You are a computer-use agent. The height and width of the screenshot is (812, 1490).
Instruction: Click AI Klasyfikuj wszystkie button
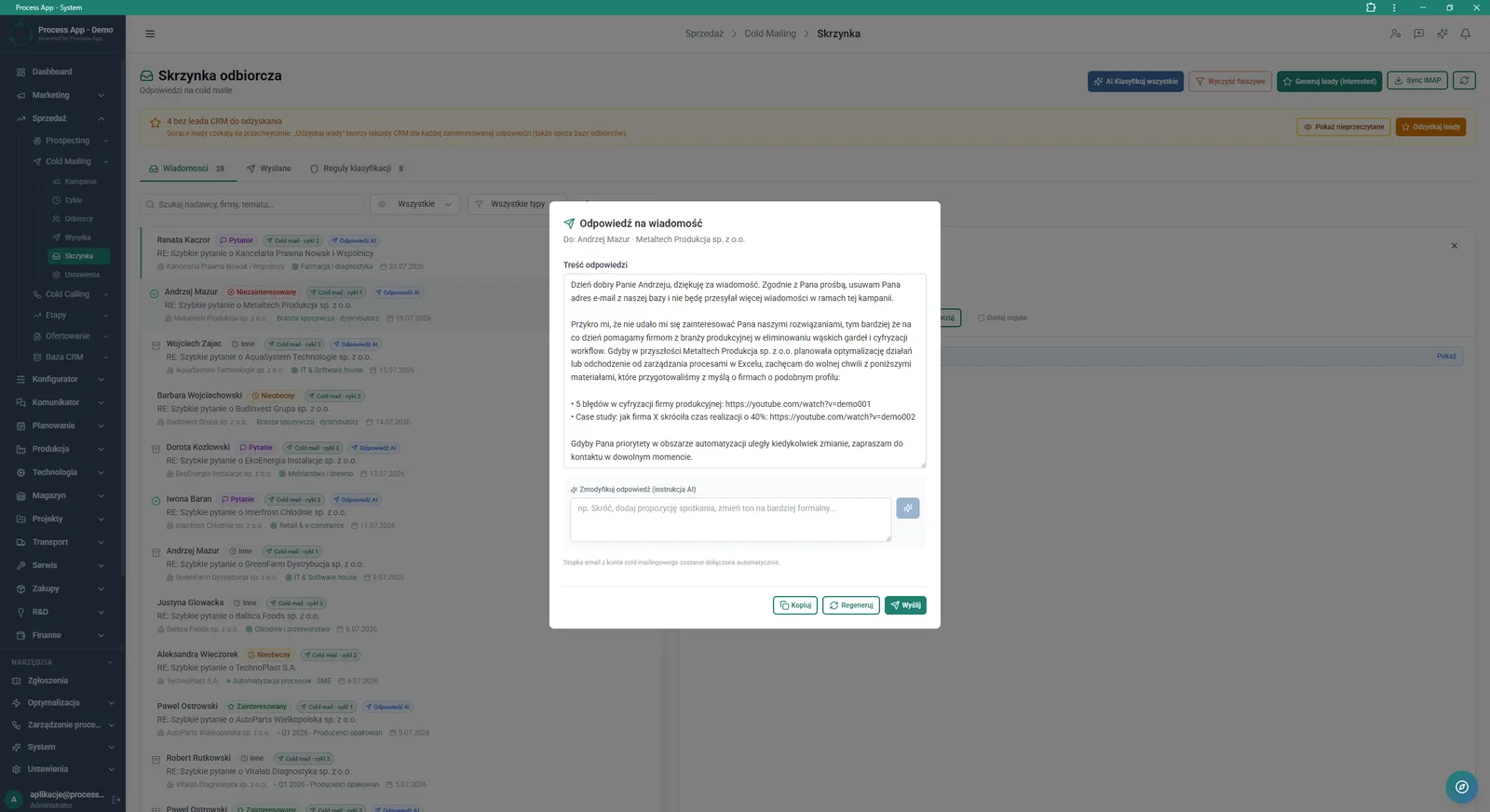1135,81
